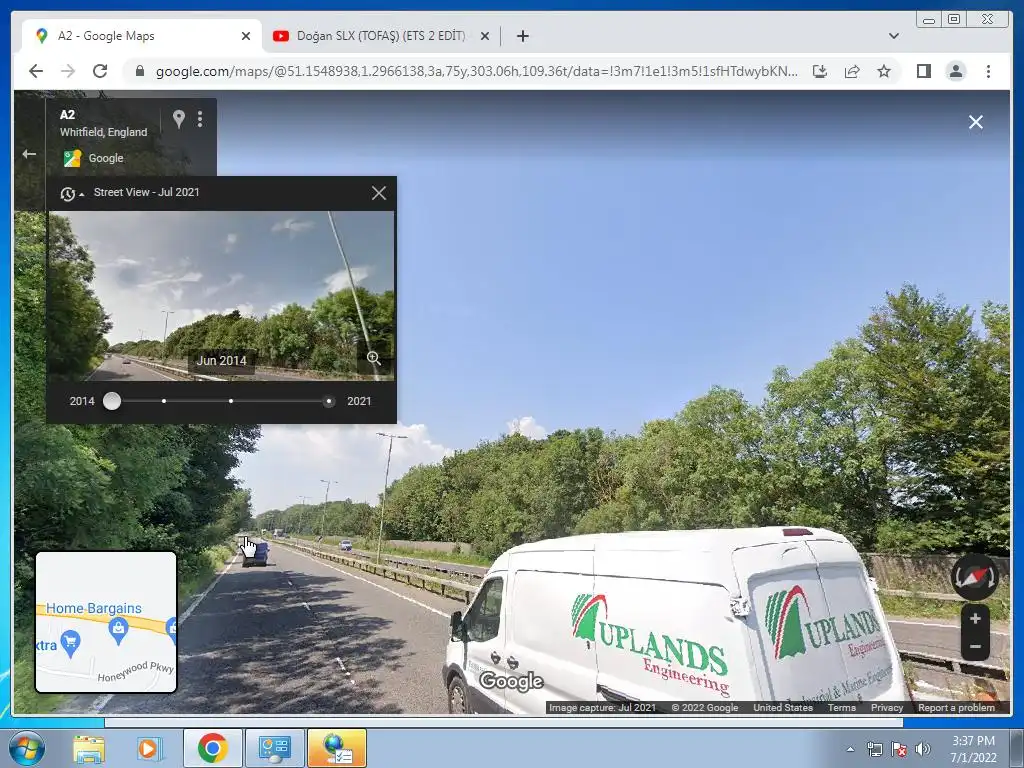Click the back arrow in Street View panel
Viewport: 1024px width, 768px height.
tap(29, 154)
